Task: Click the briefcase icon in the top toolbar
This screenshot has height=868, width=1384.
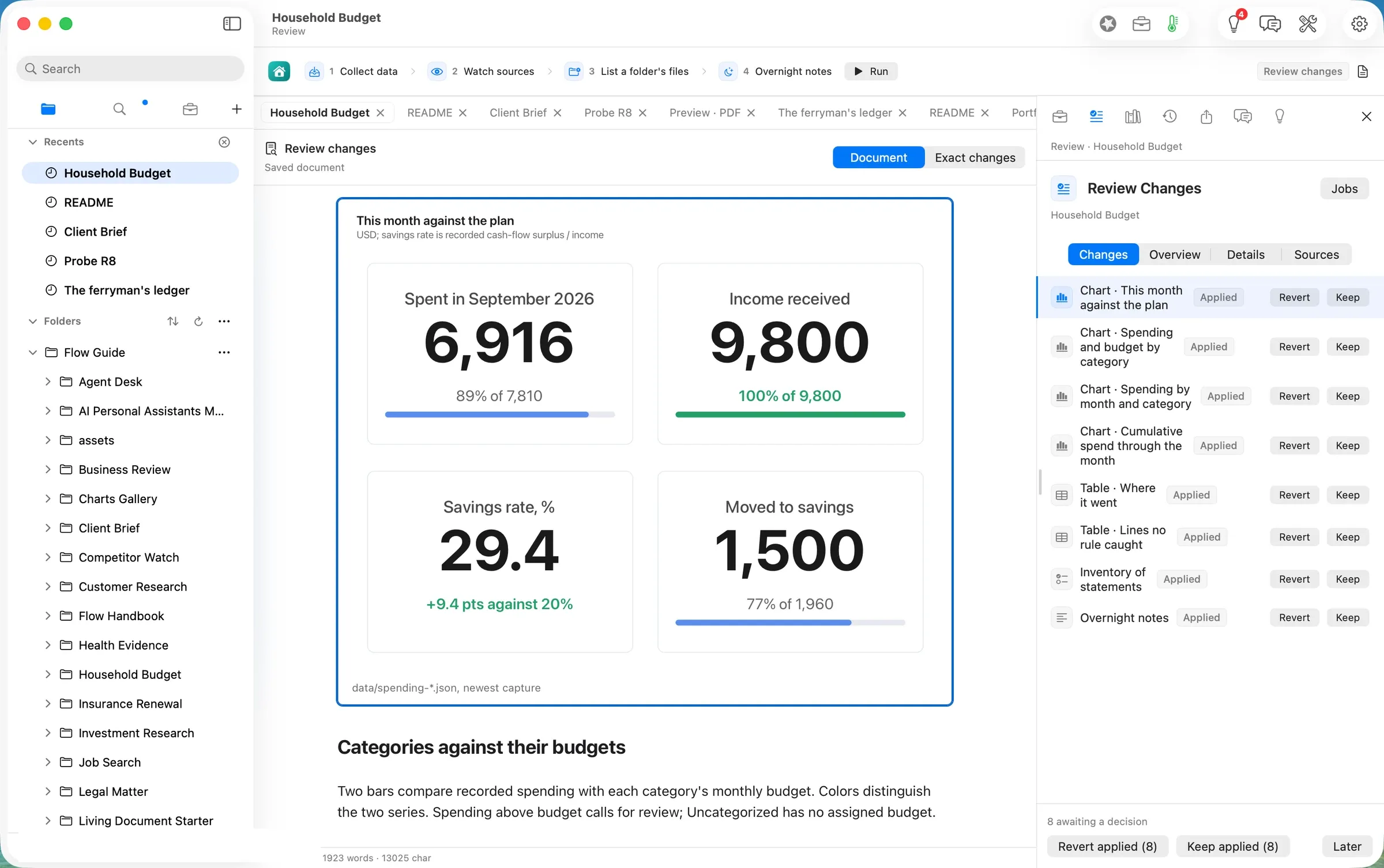Action: pyautogui.click(x=1141, y=24)
